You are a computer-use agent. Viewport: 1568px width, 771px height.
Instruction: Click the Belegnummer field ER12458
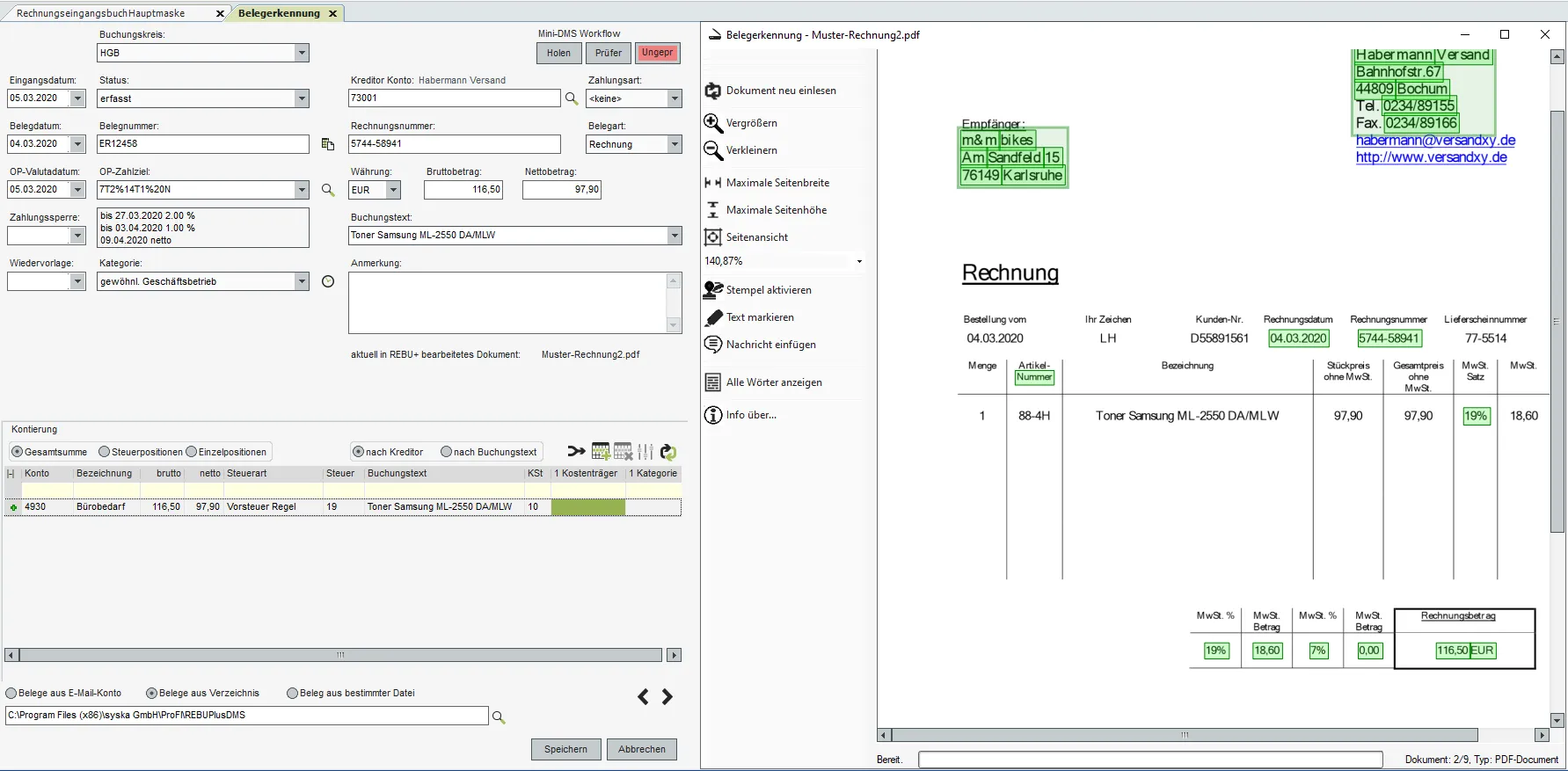click(203, 144)
